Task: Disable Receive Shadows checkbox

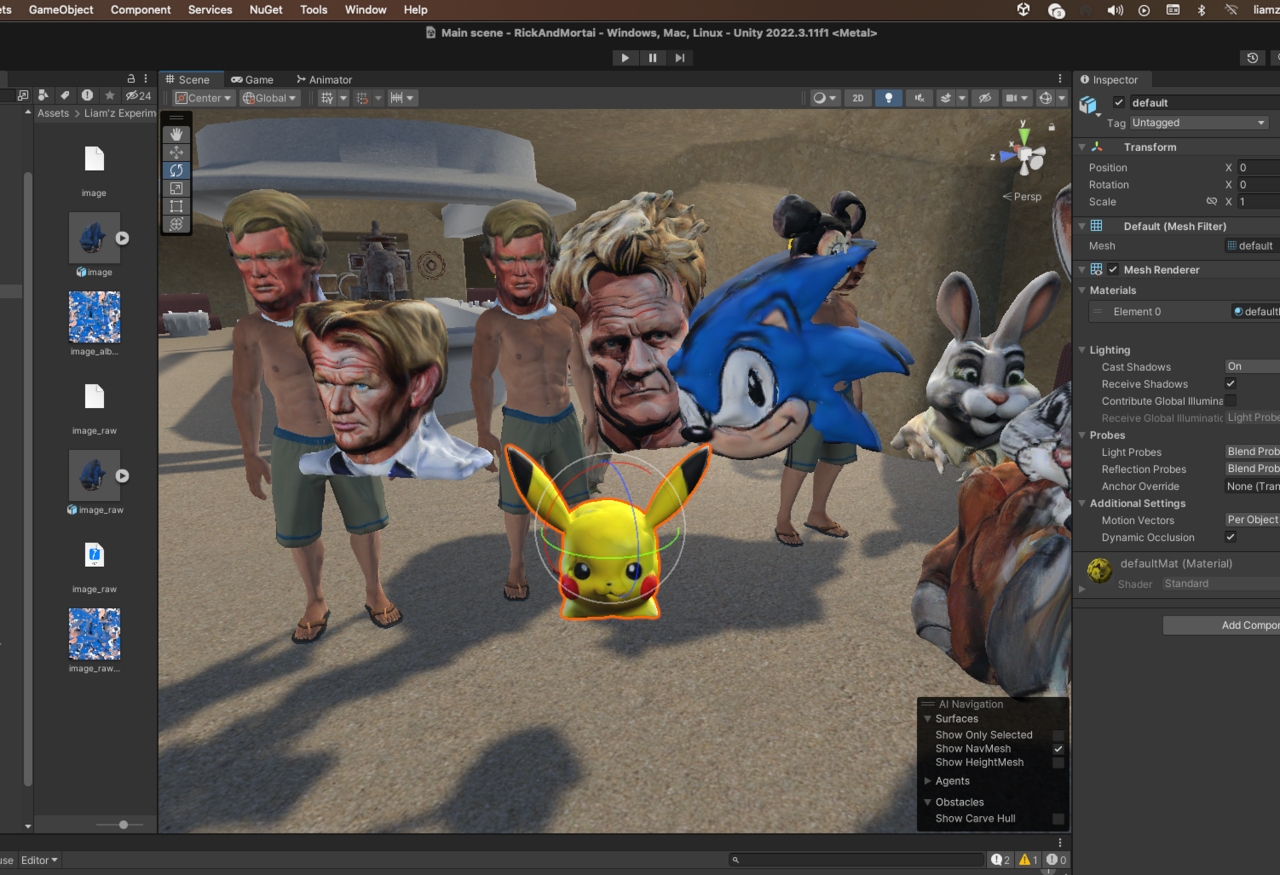Action: click(x=1231, y=384)
